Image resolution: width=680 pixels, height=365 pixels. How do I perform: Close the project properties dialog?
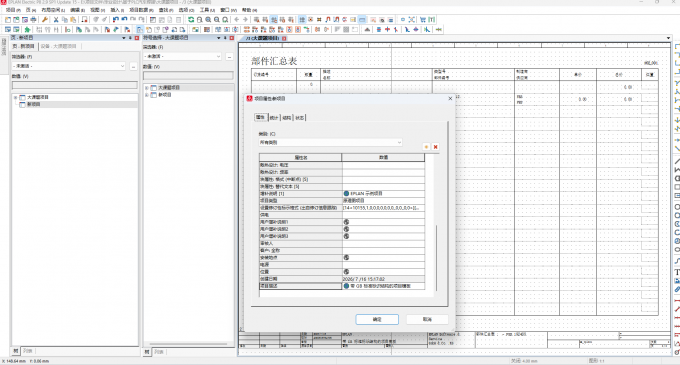tap(450, 98)
